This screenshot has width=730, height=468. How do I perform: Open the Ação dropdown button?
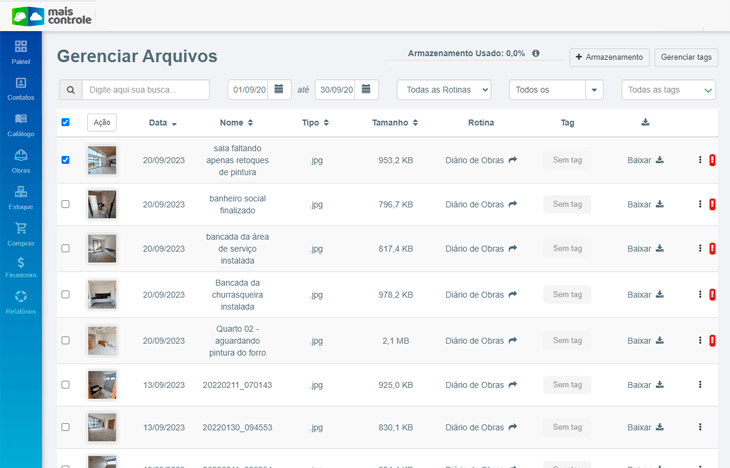pos(101,122)
